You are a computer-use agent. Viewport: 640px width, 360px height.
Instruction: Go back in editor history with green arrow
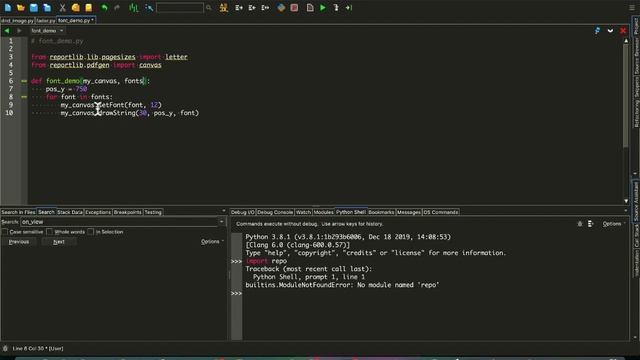(x=7, y=31)
